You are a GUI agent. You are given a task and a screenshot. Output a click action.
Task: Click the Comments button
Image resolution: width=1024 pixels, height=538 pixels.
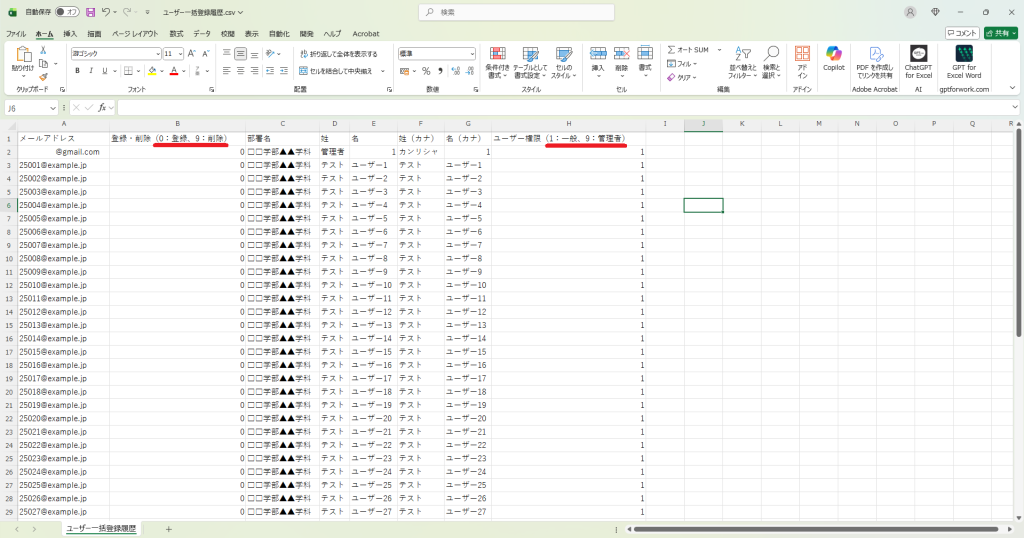point(961,33)
